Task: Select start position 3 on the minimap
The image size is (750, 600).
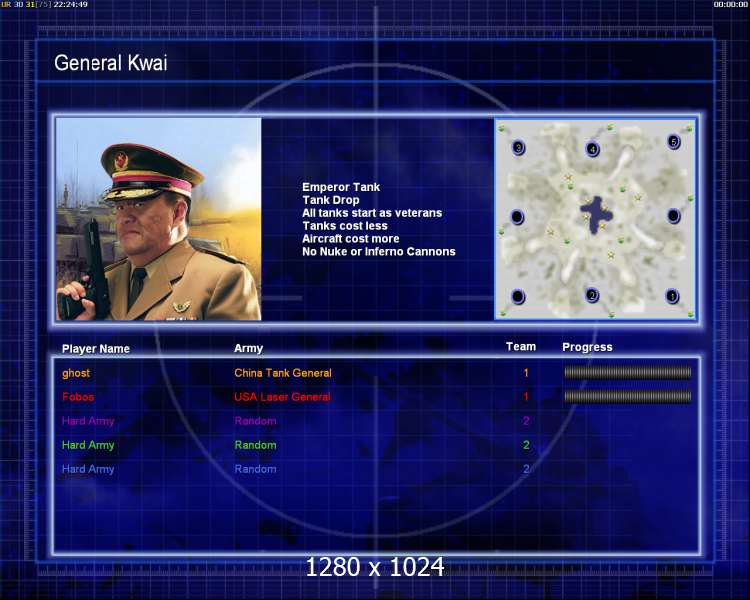Action: pyautogui.click(x=518, y=147)
